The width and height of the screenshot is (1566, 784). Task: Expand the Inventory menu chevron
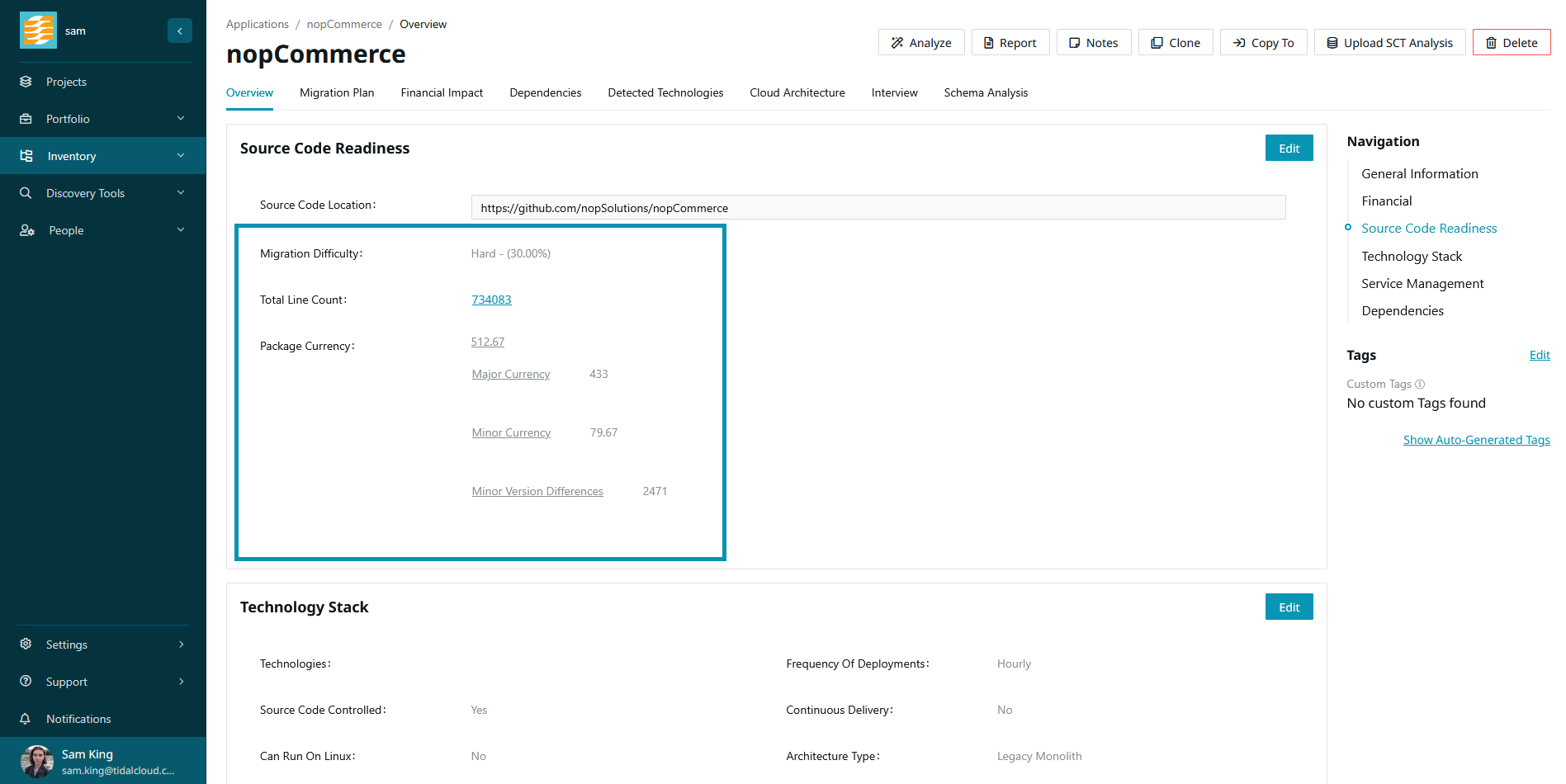coord(181,156)
